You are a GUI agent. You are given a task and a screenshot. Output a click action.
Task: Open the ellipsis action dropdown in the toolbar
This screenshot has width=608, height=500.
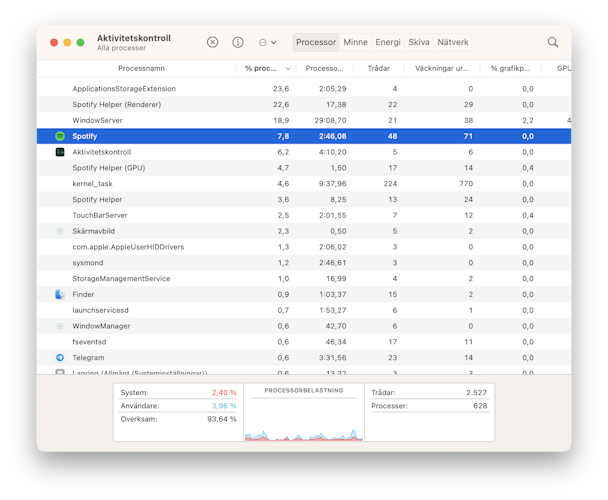point(267,42)
